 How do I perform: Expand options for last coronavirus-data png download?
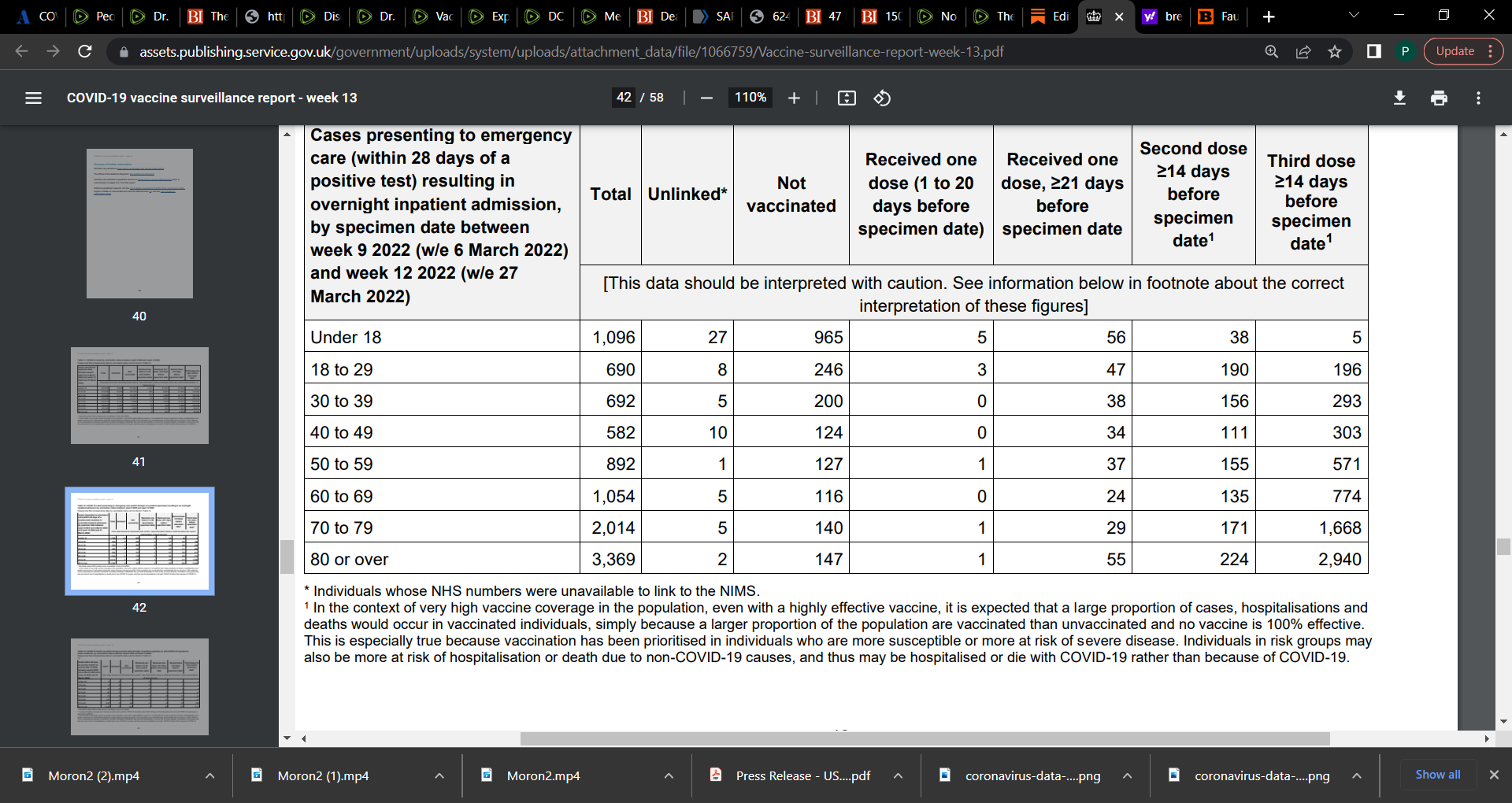[1357, 775]
